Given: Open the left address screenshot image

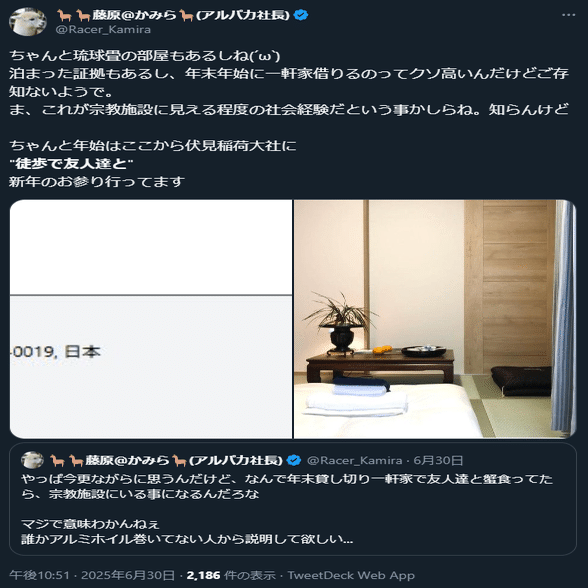Looking at the screenshot, I should (151, 319).
